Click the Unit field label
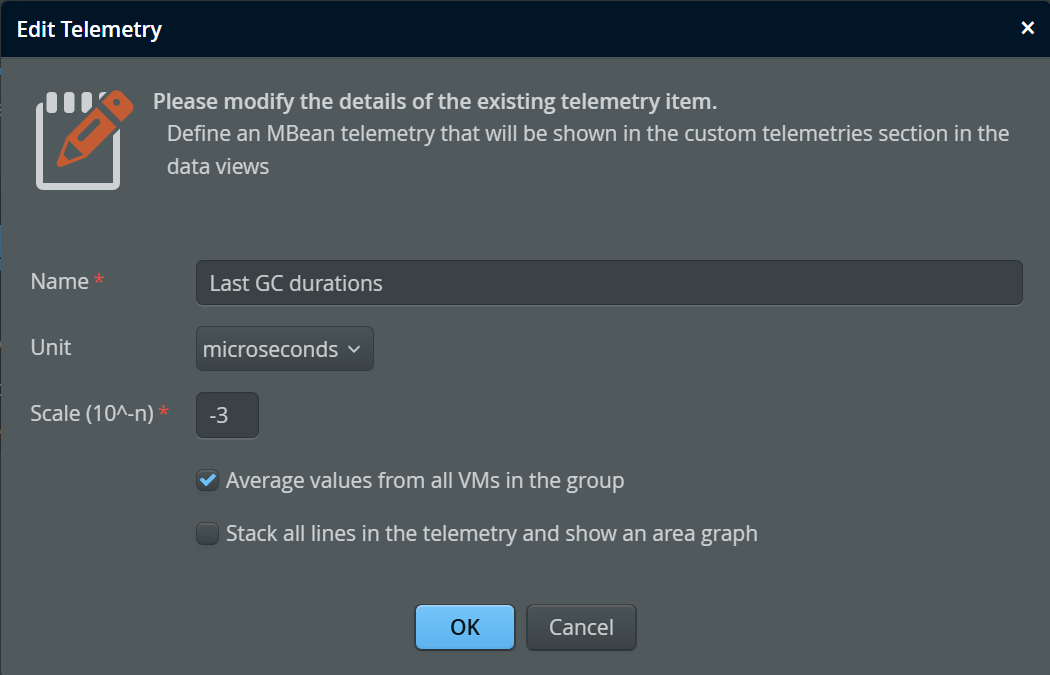 pos(51,347)
